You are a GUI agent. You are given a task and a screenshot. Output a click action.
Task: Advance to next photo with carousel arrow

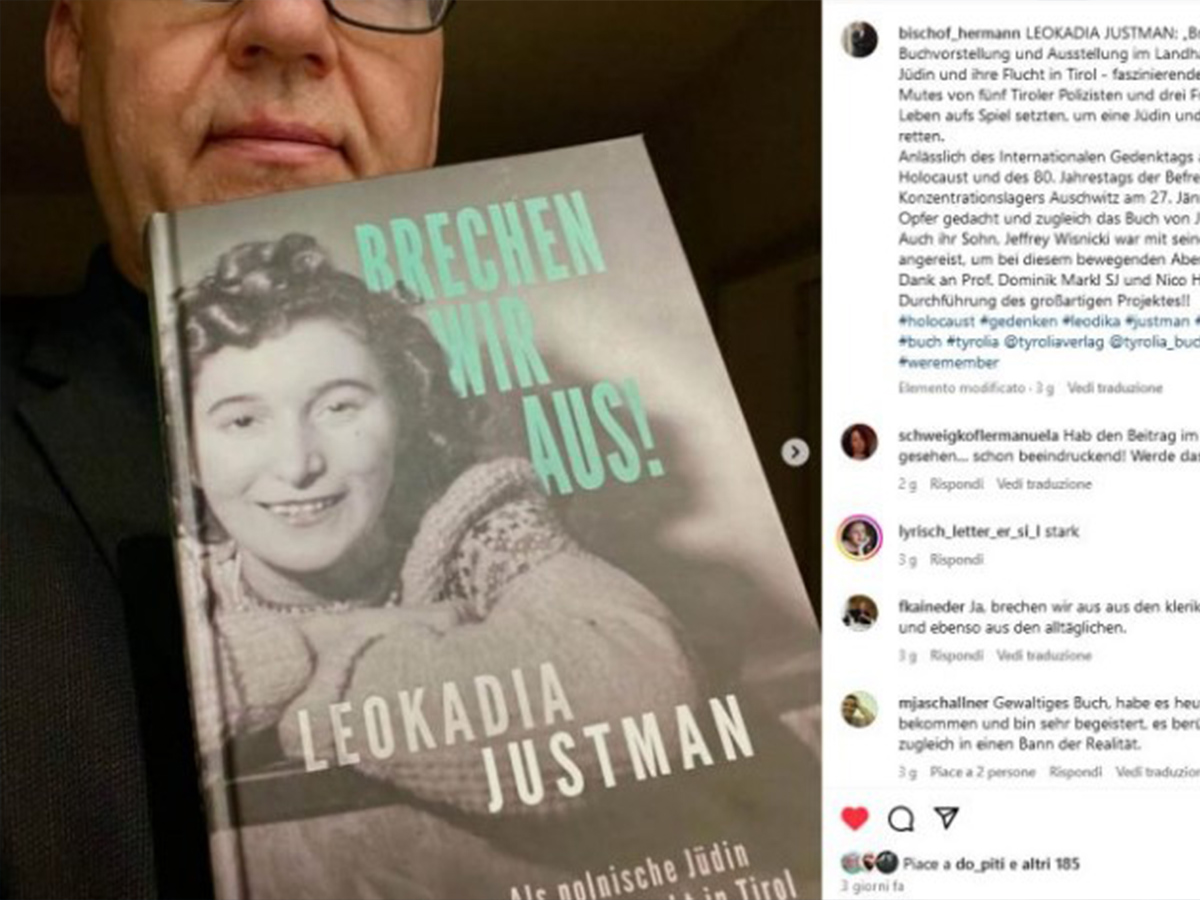click(795, 453)
